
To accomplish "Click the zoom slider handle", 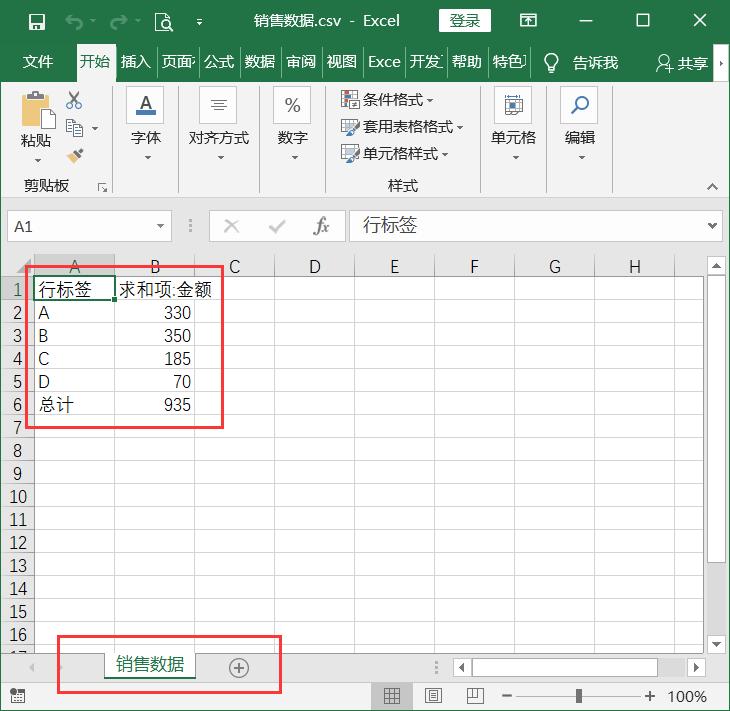I will (579, 696).
